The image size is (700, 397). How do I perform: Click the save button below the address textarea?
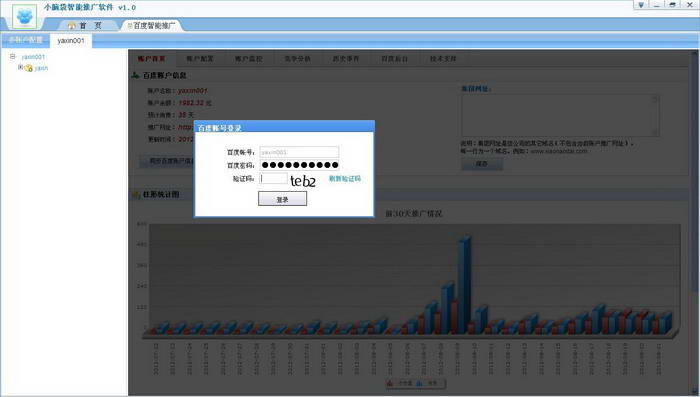click(482, 164)
